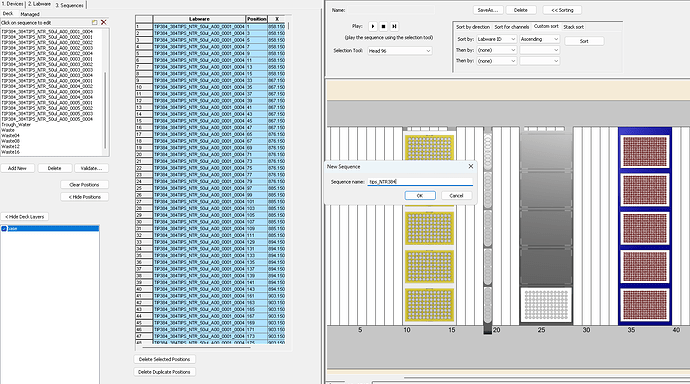Switch to the Stack sort tab
690x384 pixels.
click(573, 27)
